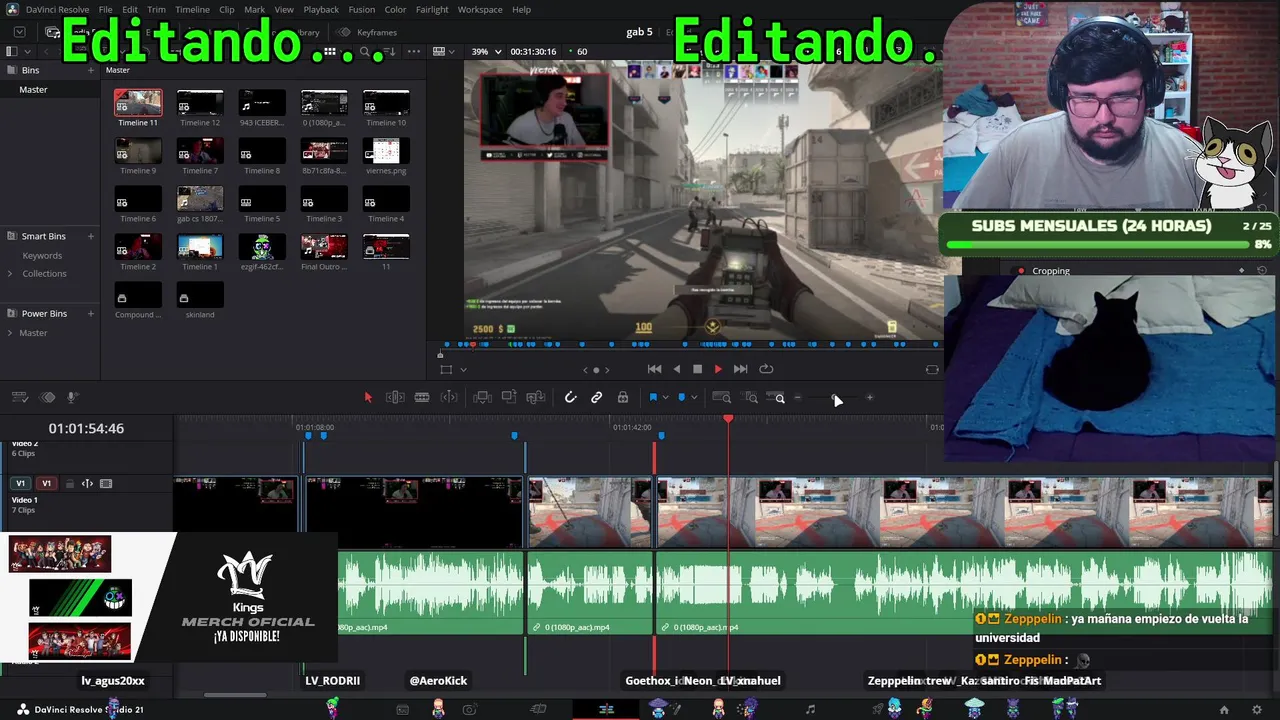
Task: Click the Replace Clip icon
Action: [x=536, y=397]
